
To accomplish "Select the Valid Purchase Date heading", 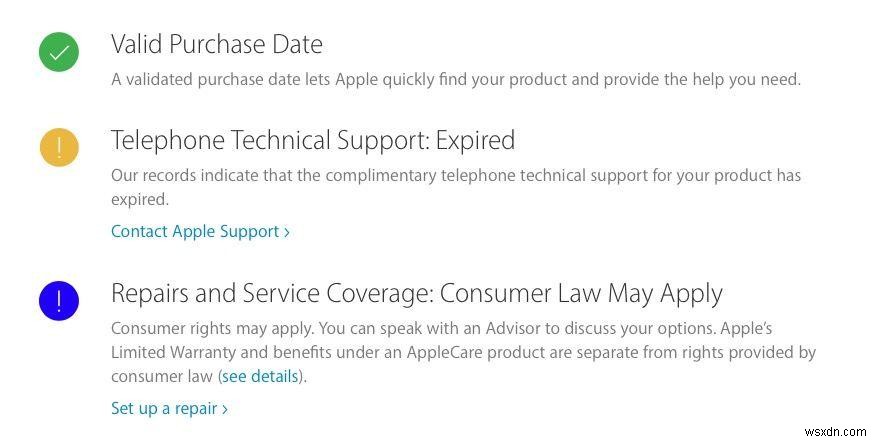I will tap(217, 44).
